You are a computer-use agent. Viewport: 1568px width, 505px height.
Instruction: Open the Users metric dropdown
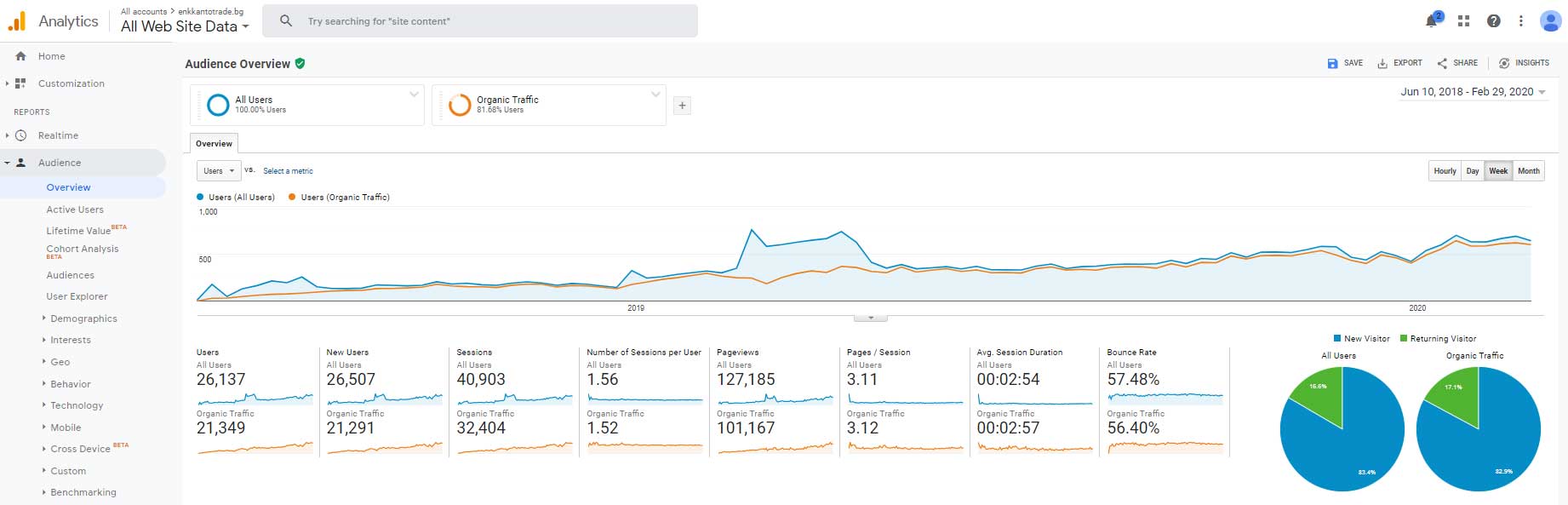[219, 171]
